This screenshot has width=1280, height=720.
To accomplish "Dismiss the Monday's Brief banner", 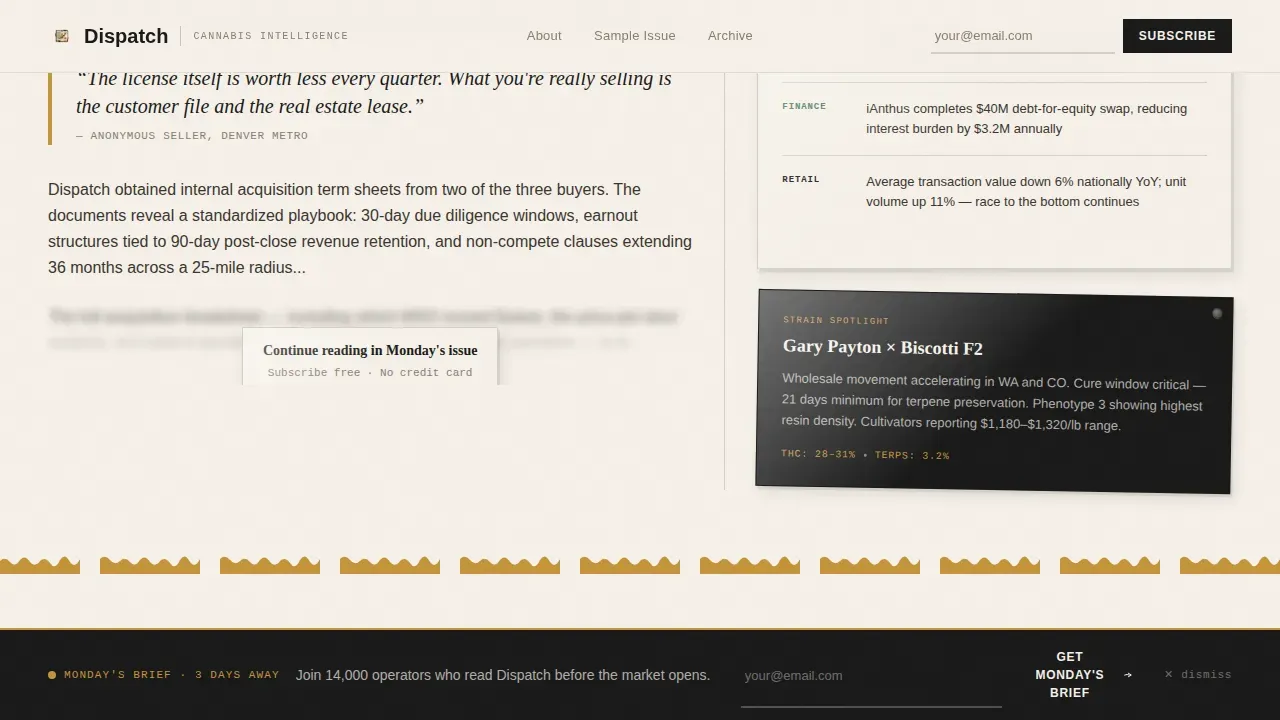I will (1198, 675).
